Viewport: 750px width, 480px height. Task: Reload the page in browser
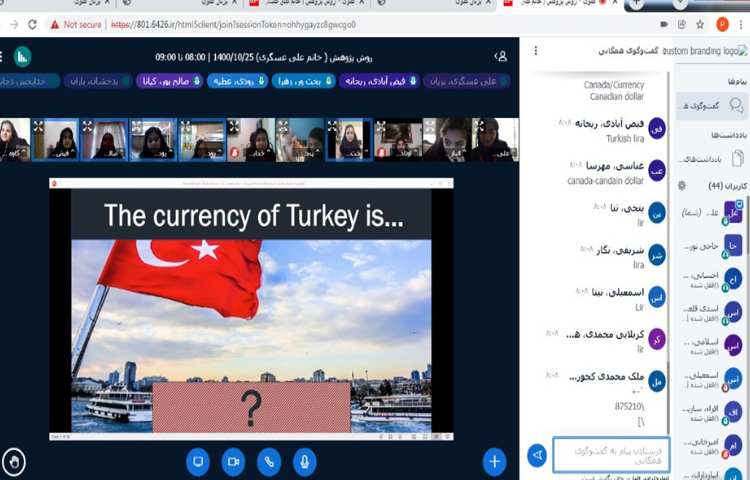click(x=32, y=24)
